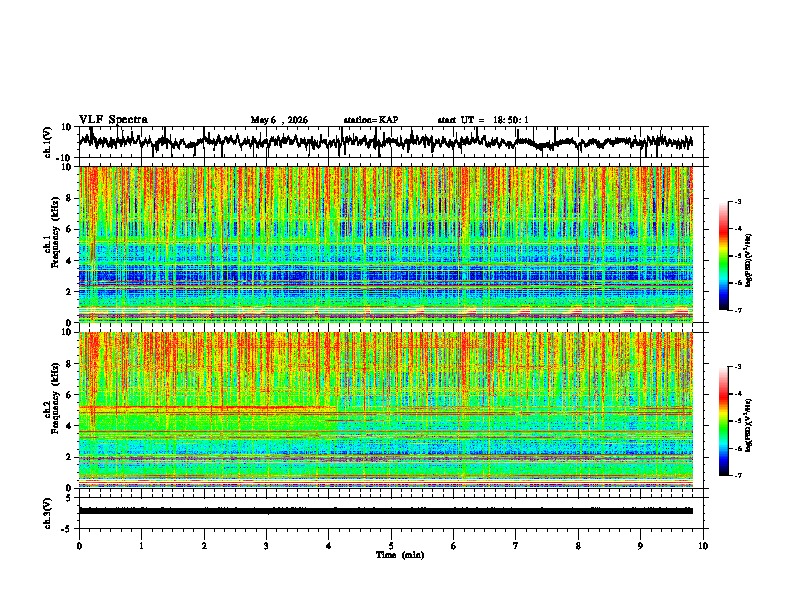Click the 2 minute tick label
Image resolution: width=792 pixels, height=612 pixels.
pyautogui.click(x=204, y=546)
